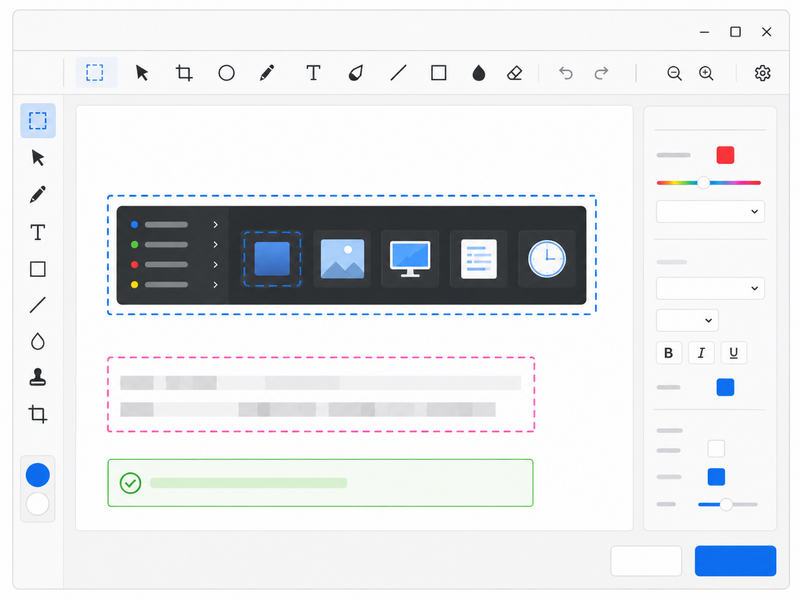Select the red dot menu row
Image resolution: width=800 pixels, height=600 pixels.
coord(174,264)
